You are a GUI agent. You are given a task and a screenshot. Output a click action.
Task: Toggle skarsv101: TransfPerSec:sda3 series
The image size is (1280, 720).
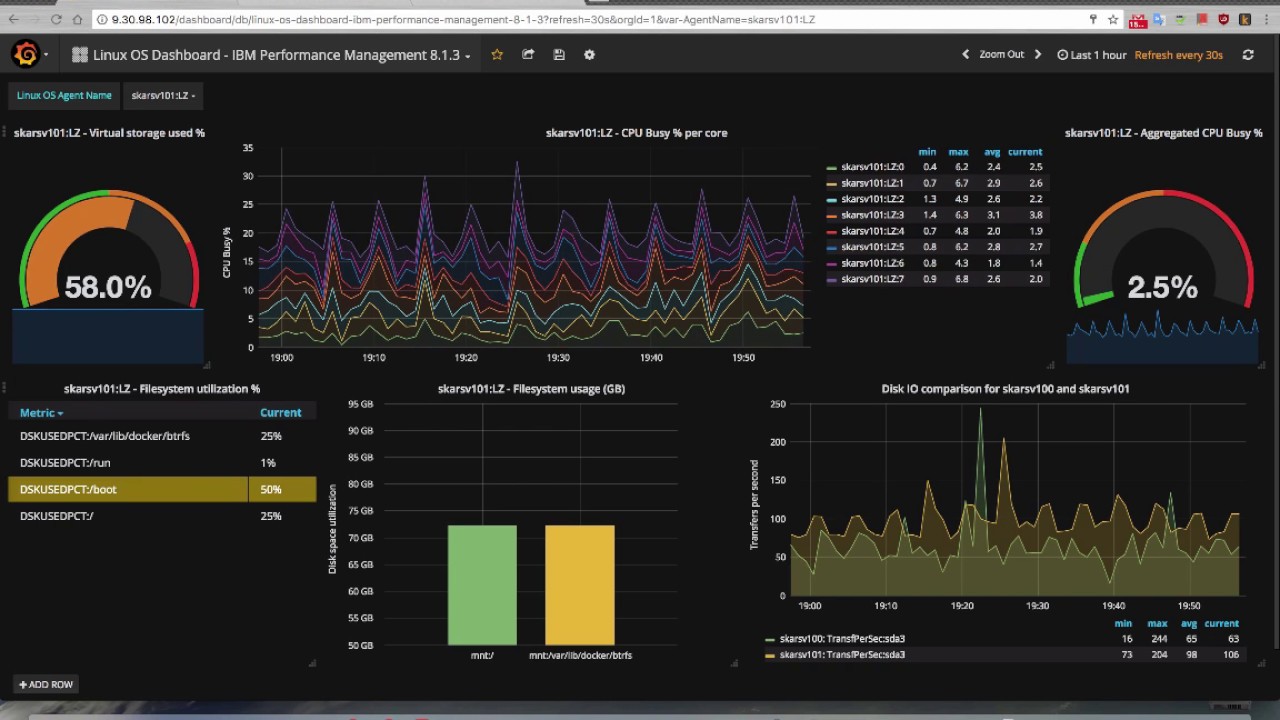click(842, 655)
